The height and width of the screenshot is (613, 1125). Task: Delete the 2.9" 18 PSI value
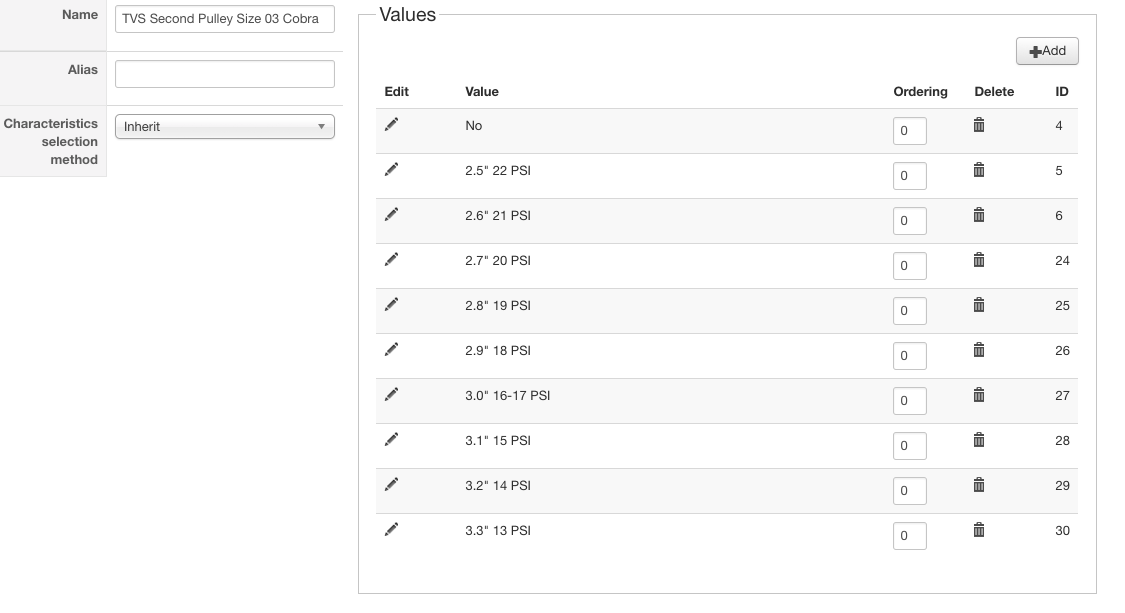tap(979, 350)
